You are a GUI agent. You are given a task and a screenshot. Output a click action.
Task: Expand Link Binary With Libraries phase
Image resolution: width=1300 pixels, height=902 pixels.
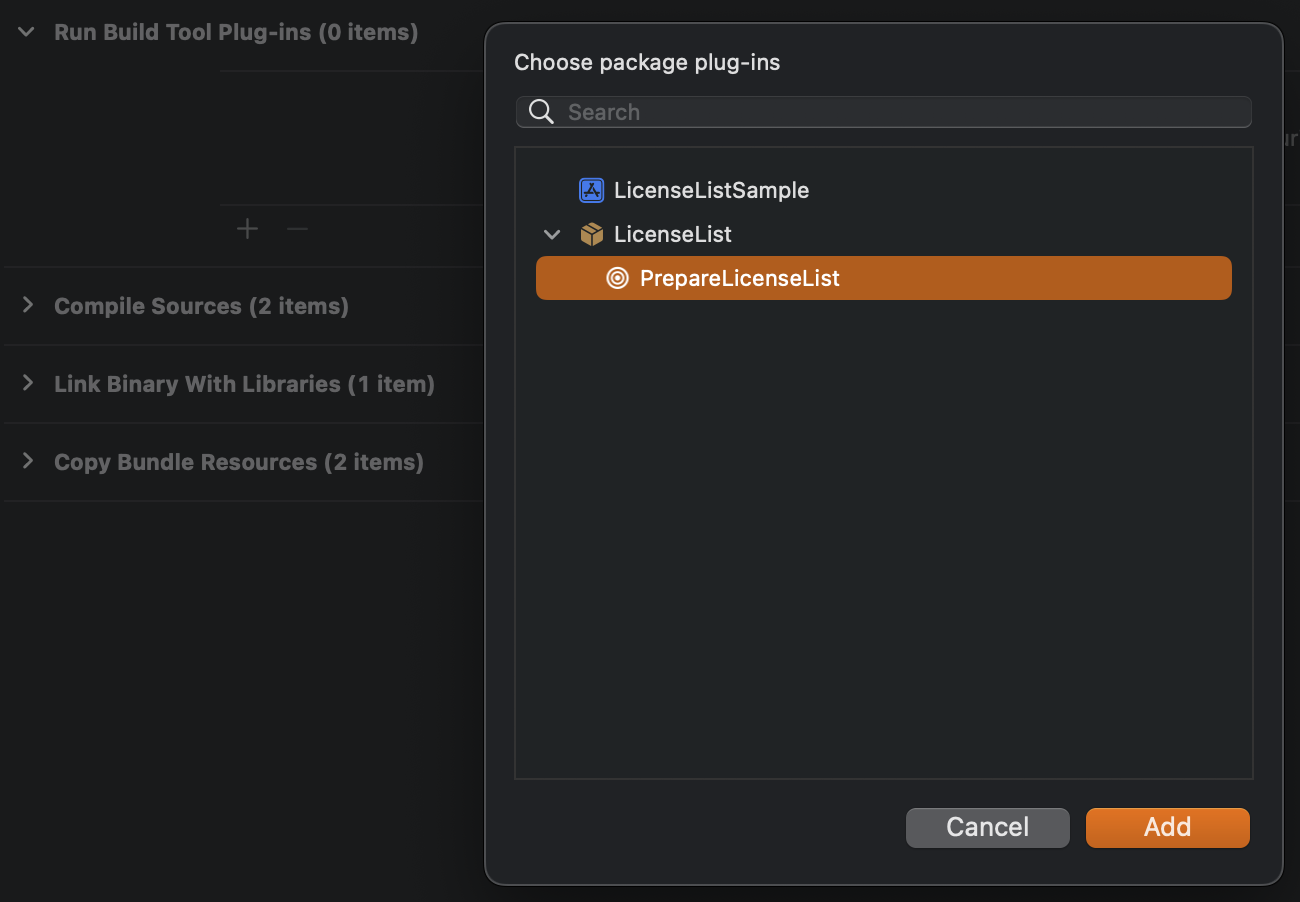[28, 383]
